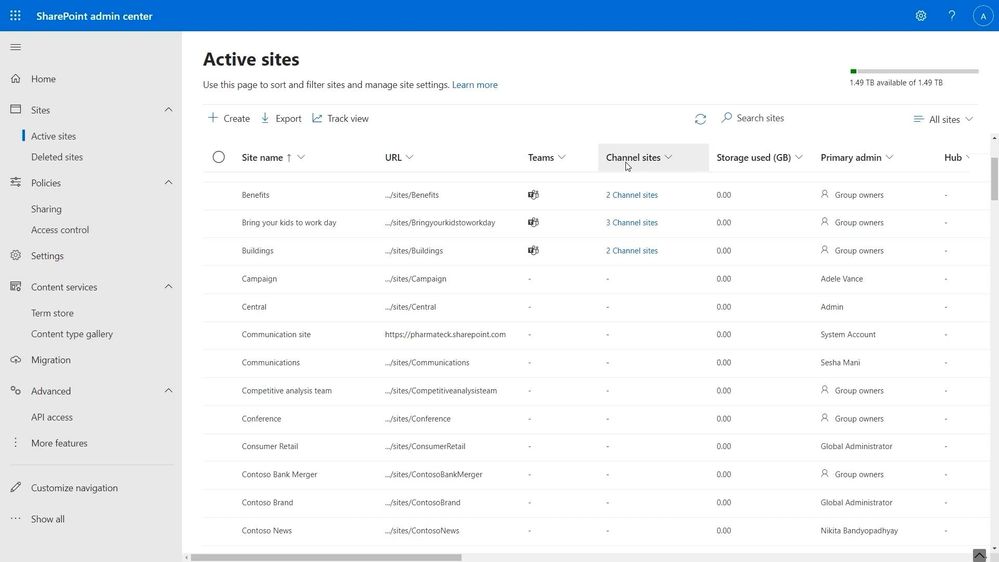The height and width of the screenshot is (562, 999).
Task: Go to Active sites page
Action: click(x=54, y=136)
